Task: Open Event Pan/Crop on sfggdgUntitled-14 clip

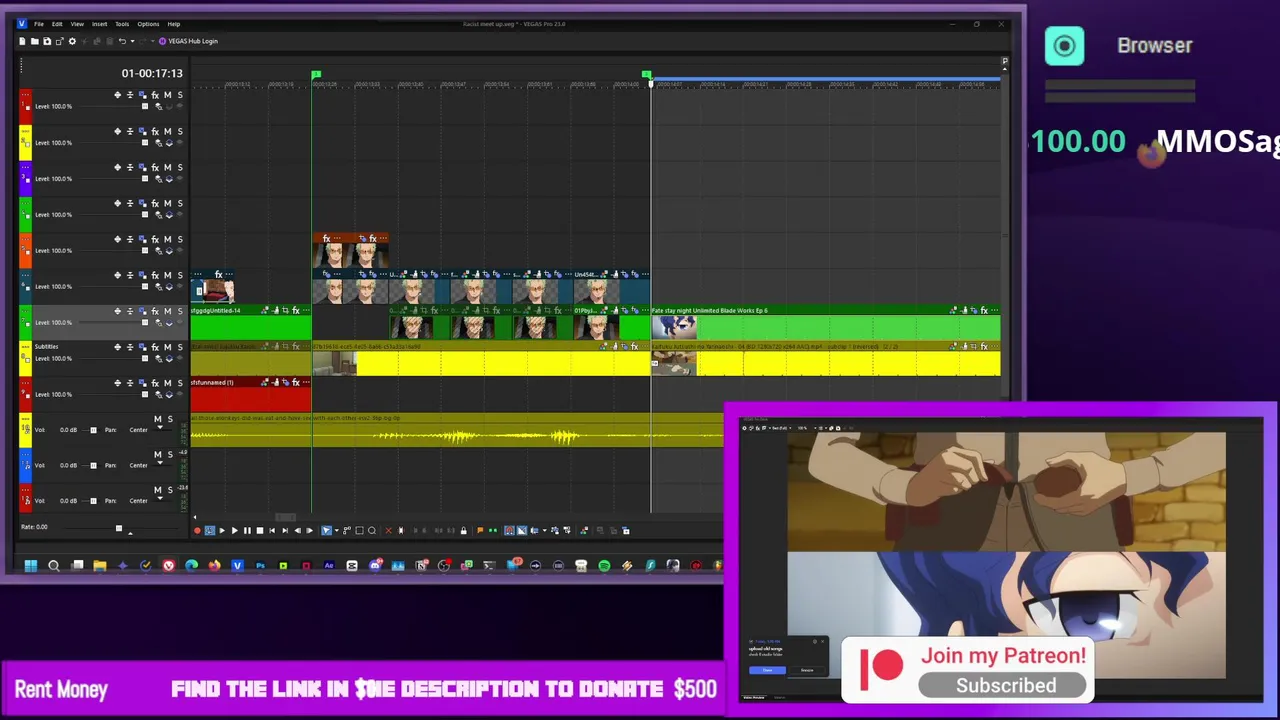Action: (285, 310)
